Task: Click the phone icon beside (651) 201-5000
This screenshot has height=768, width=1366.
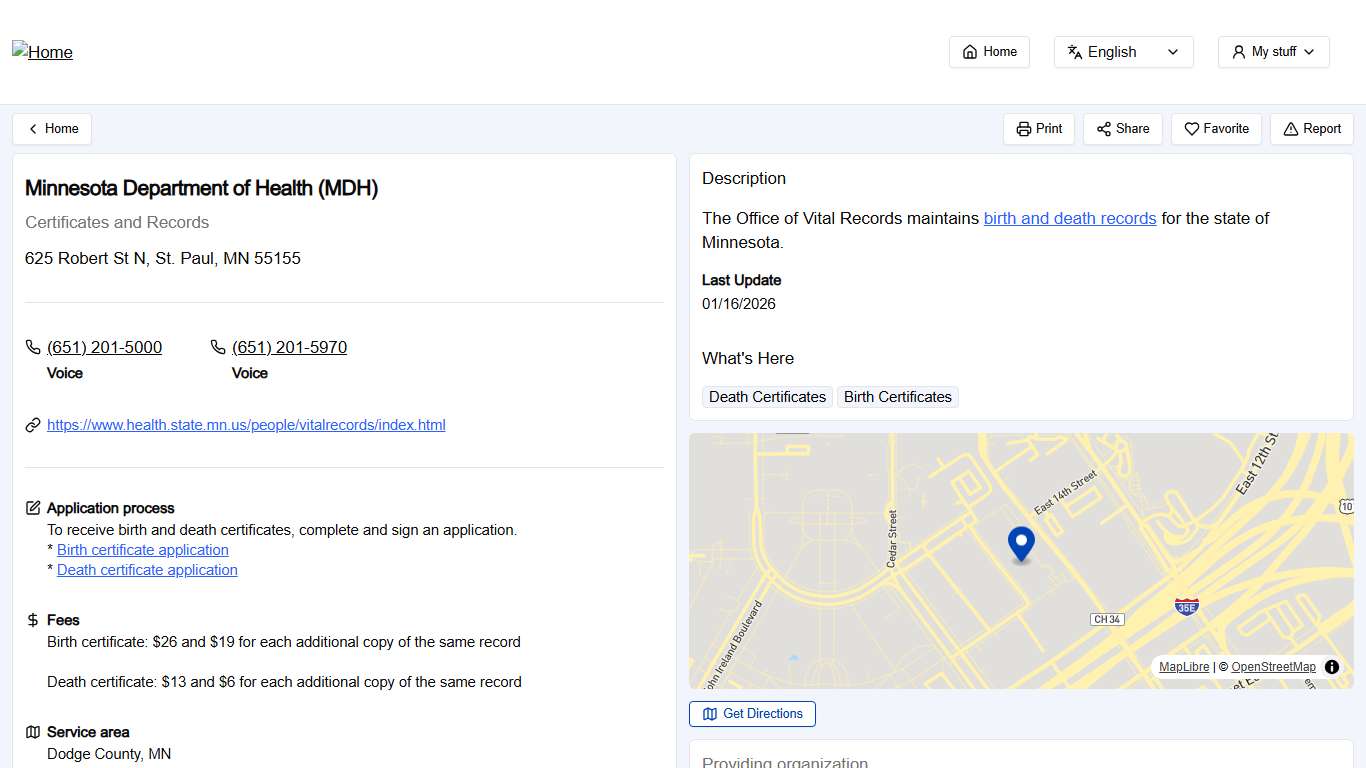Action: tap(32, 346)
